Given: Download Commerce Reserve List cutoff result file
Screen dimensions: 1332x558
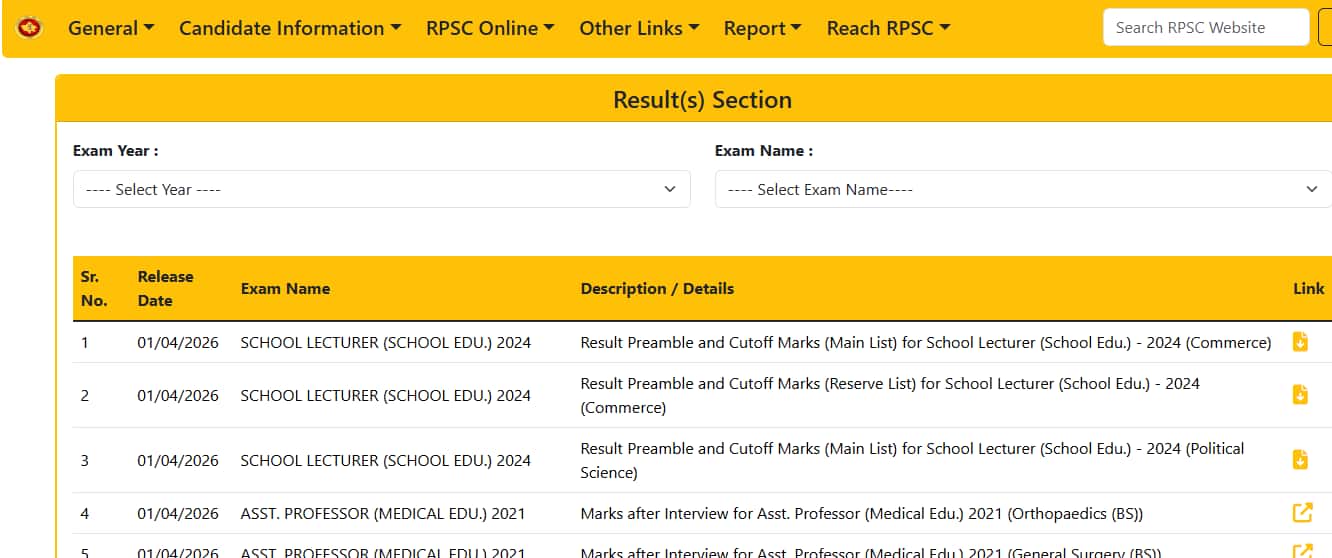Looking at the screenshot, I should point(1300,395).
